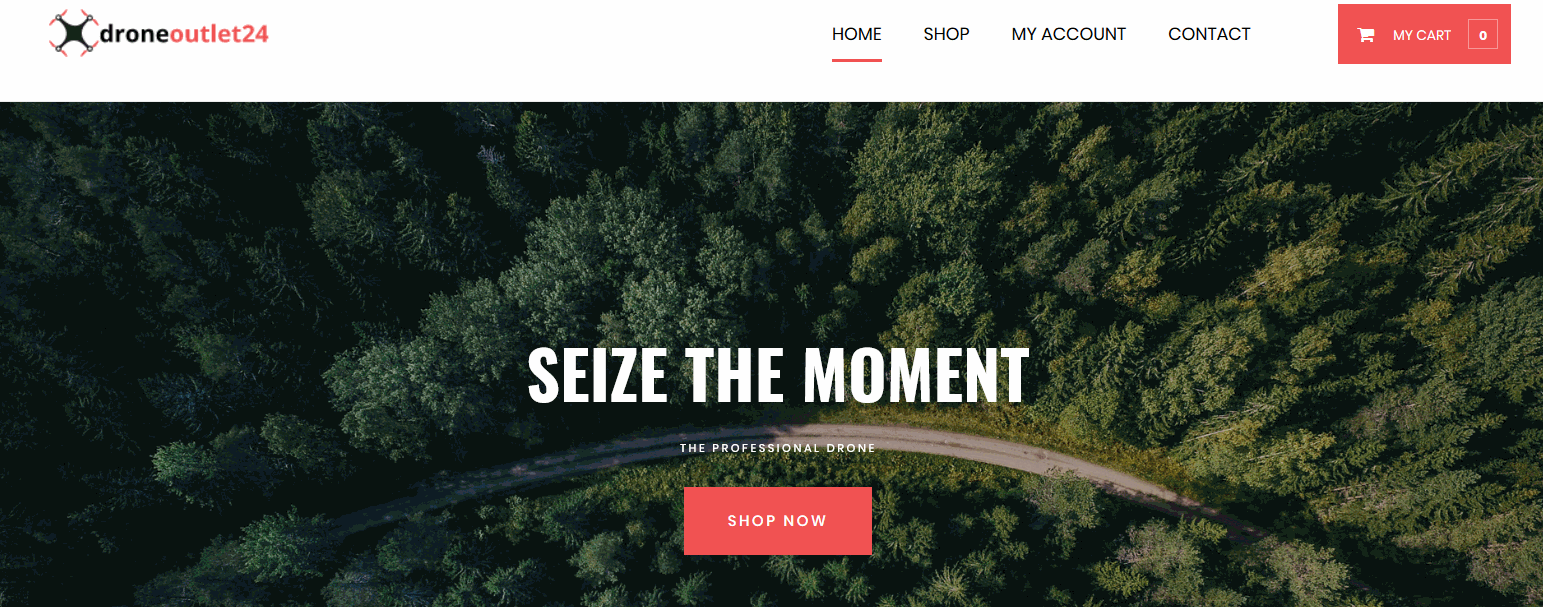The width and height of the screenshot is (1543, 607).
Task: Click the red 'outlet24' part of the logo
Action: [220, 34]
